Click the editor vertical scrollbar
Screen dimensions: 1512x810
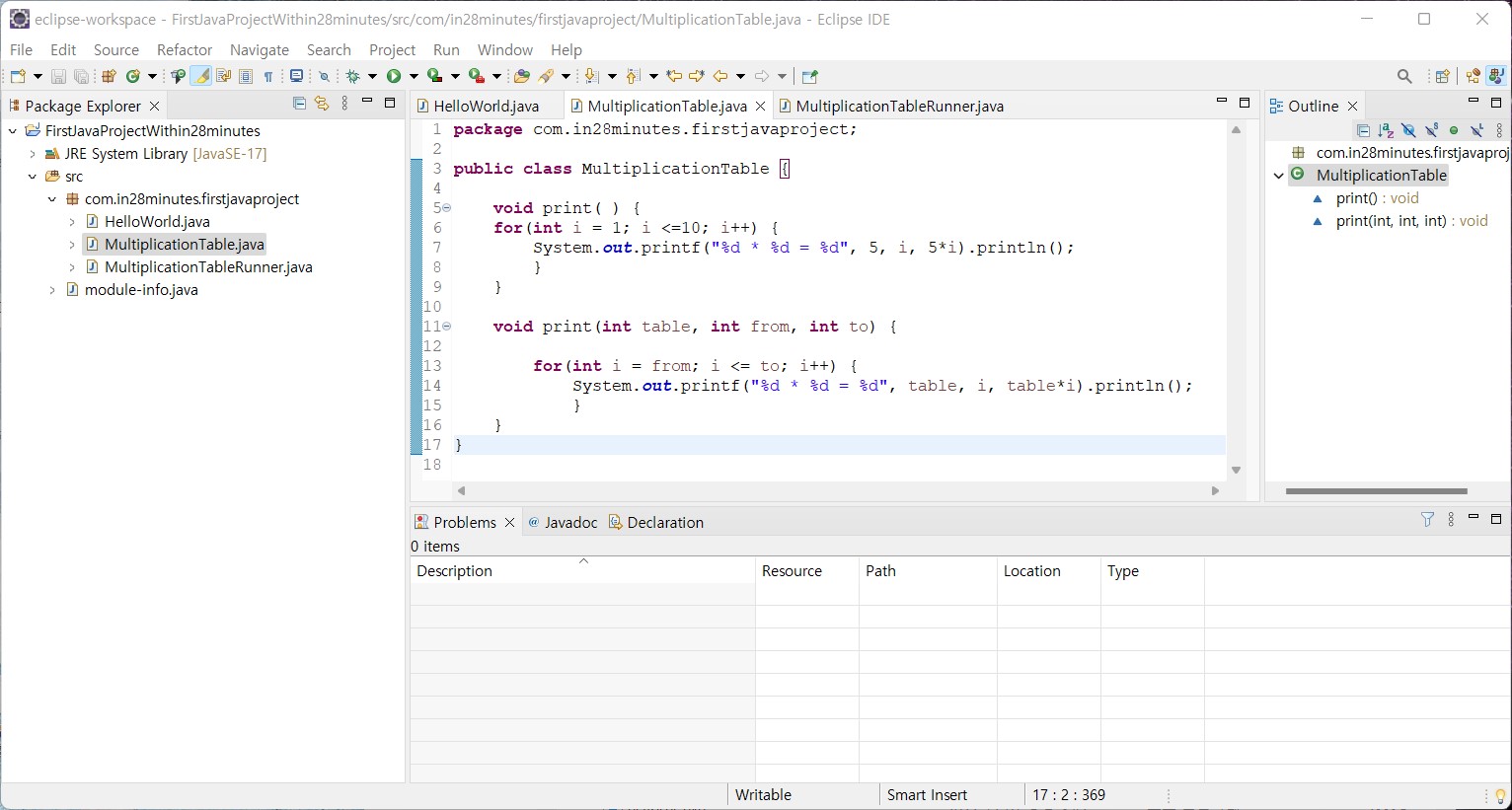(1236, 300)
